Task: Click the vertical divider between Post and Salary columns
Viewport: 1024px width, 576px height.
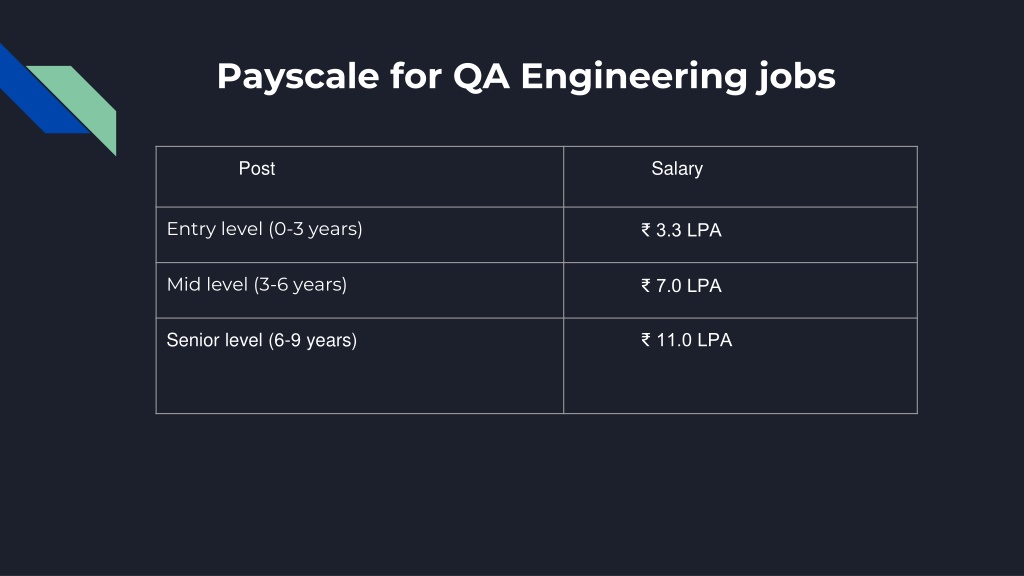Action: 563,280
